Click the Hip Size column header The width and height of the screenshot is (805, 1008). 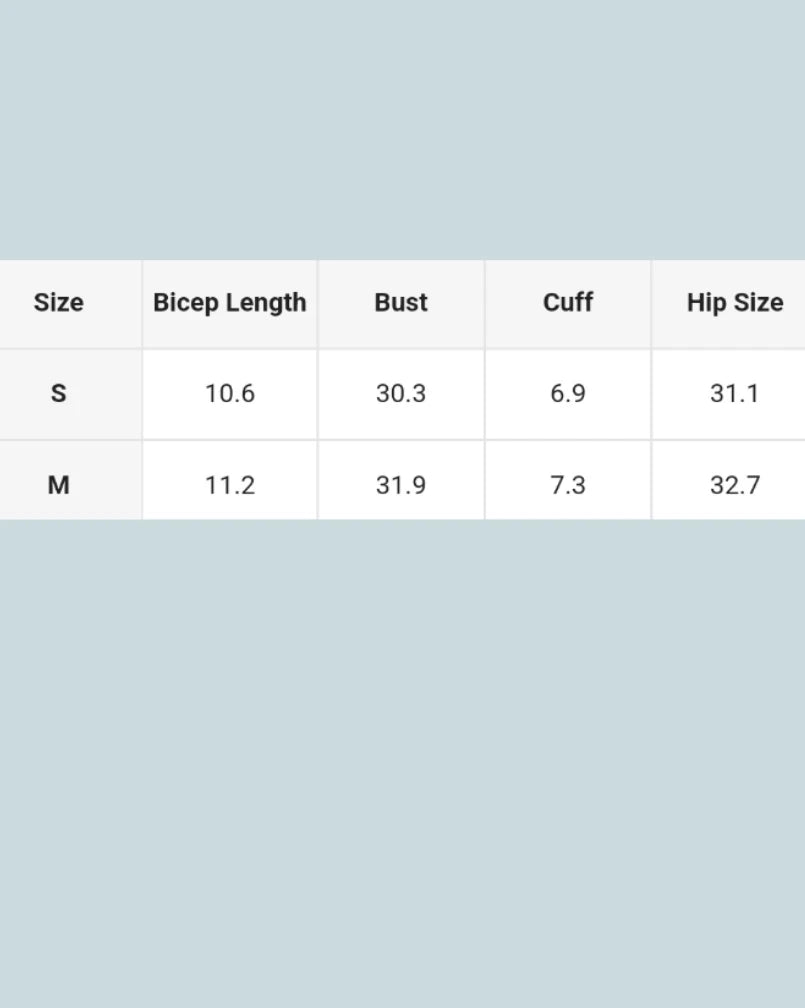[x=734, y=303]
